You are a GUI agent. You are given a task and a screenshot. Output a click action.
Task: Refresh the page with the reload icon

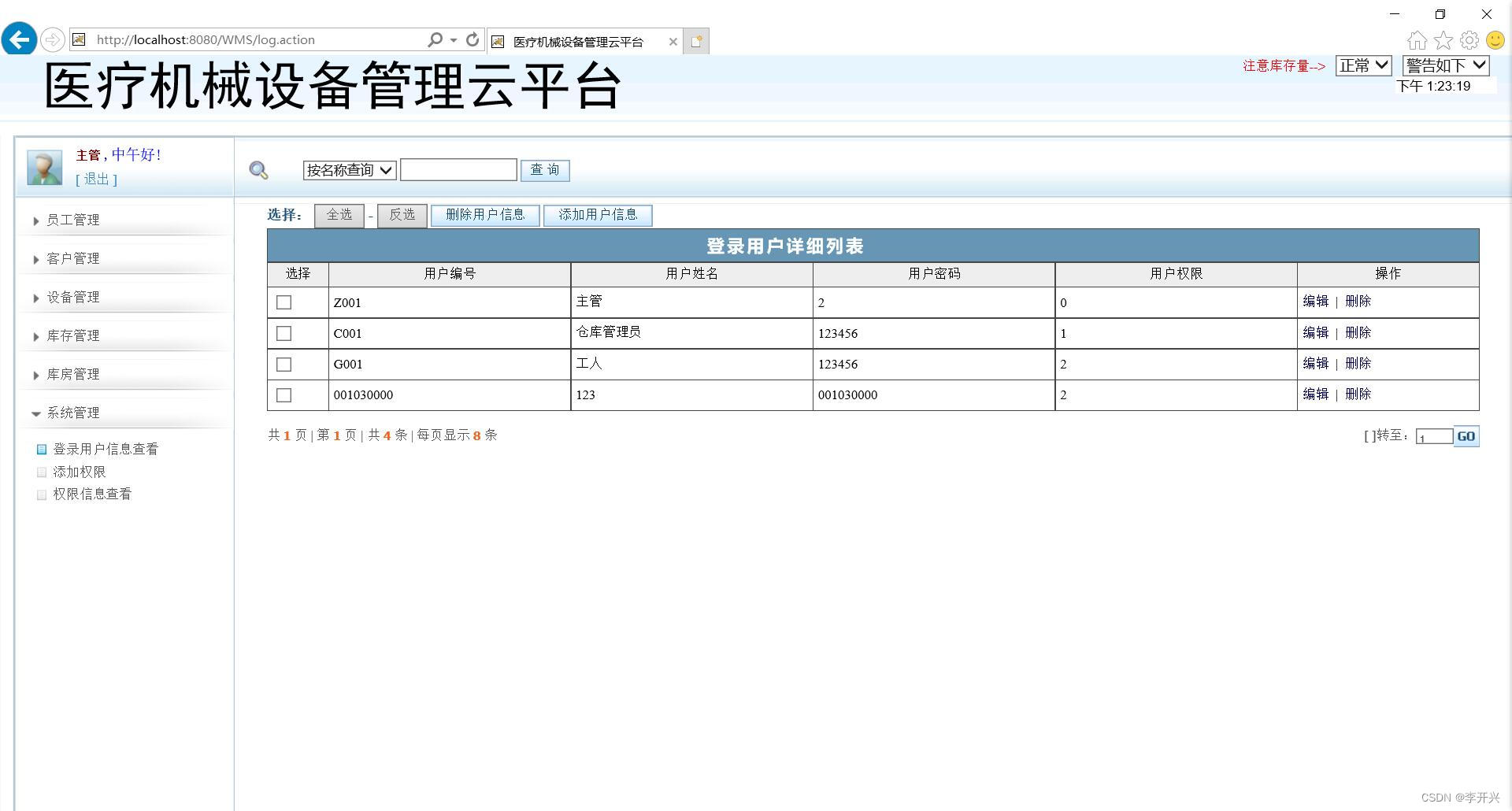[x=472, y=39]
